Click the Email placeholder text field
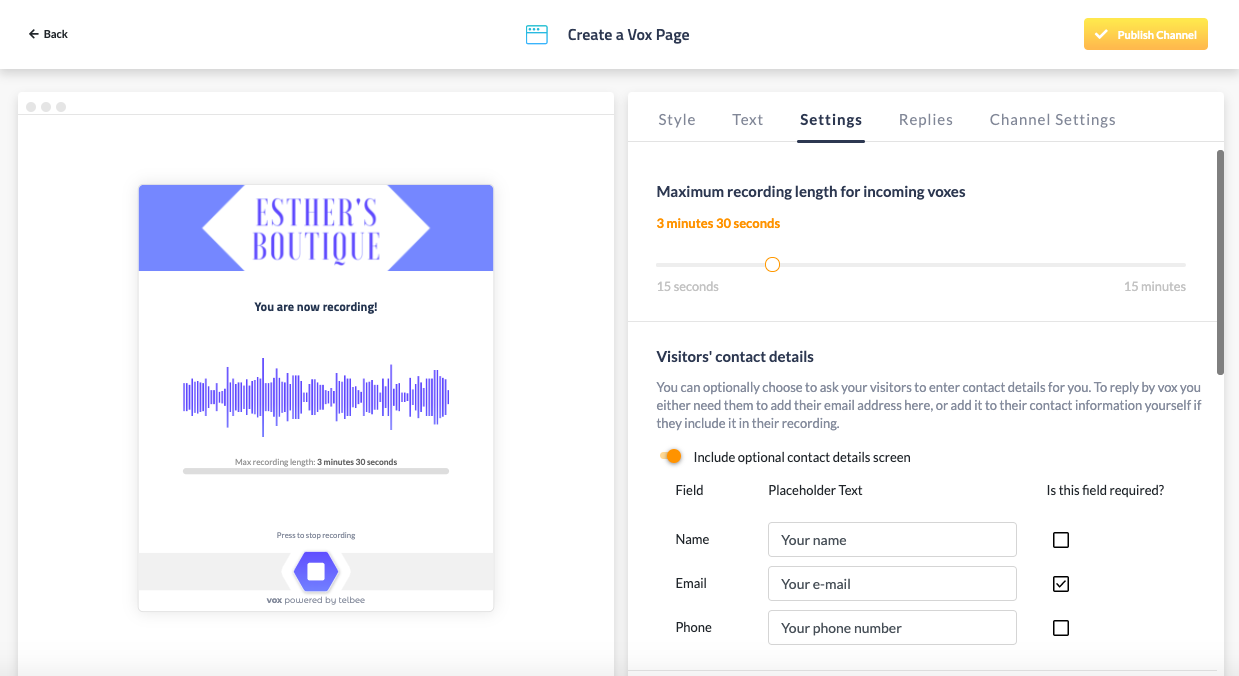Screen dimensions: 1239x676 (892, 584)
